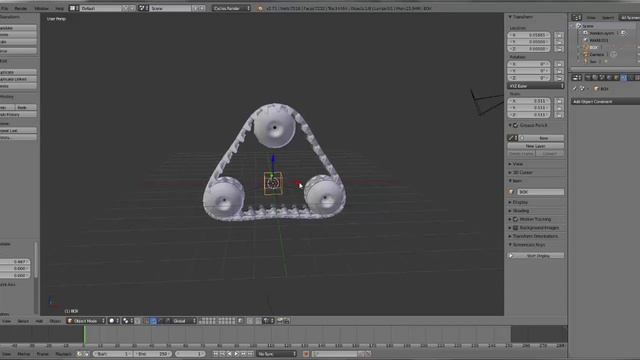The width and height of the screenshot is (640, 360).
Task: Click the Start Display button in Screencast Keys
Action: coord(536,256)
